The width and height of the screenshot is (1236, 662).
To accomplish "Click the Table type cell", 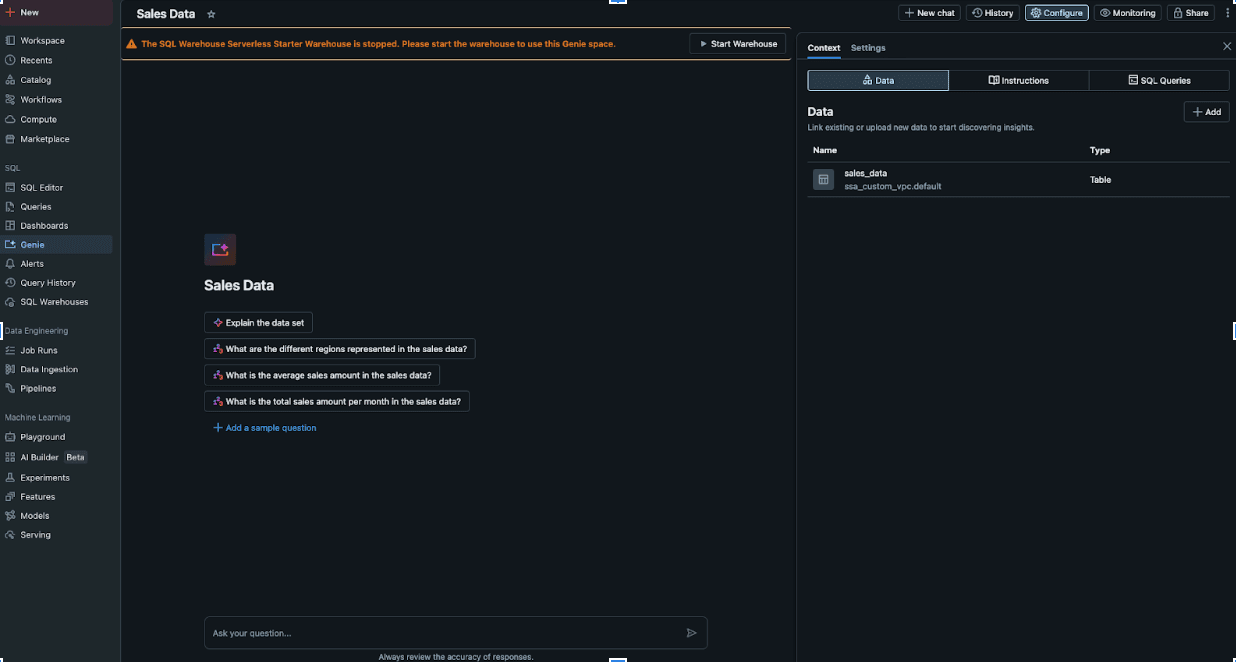I will [1100, 180].
